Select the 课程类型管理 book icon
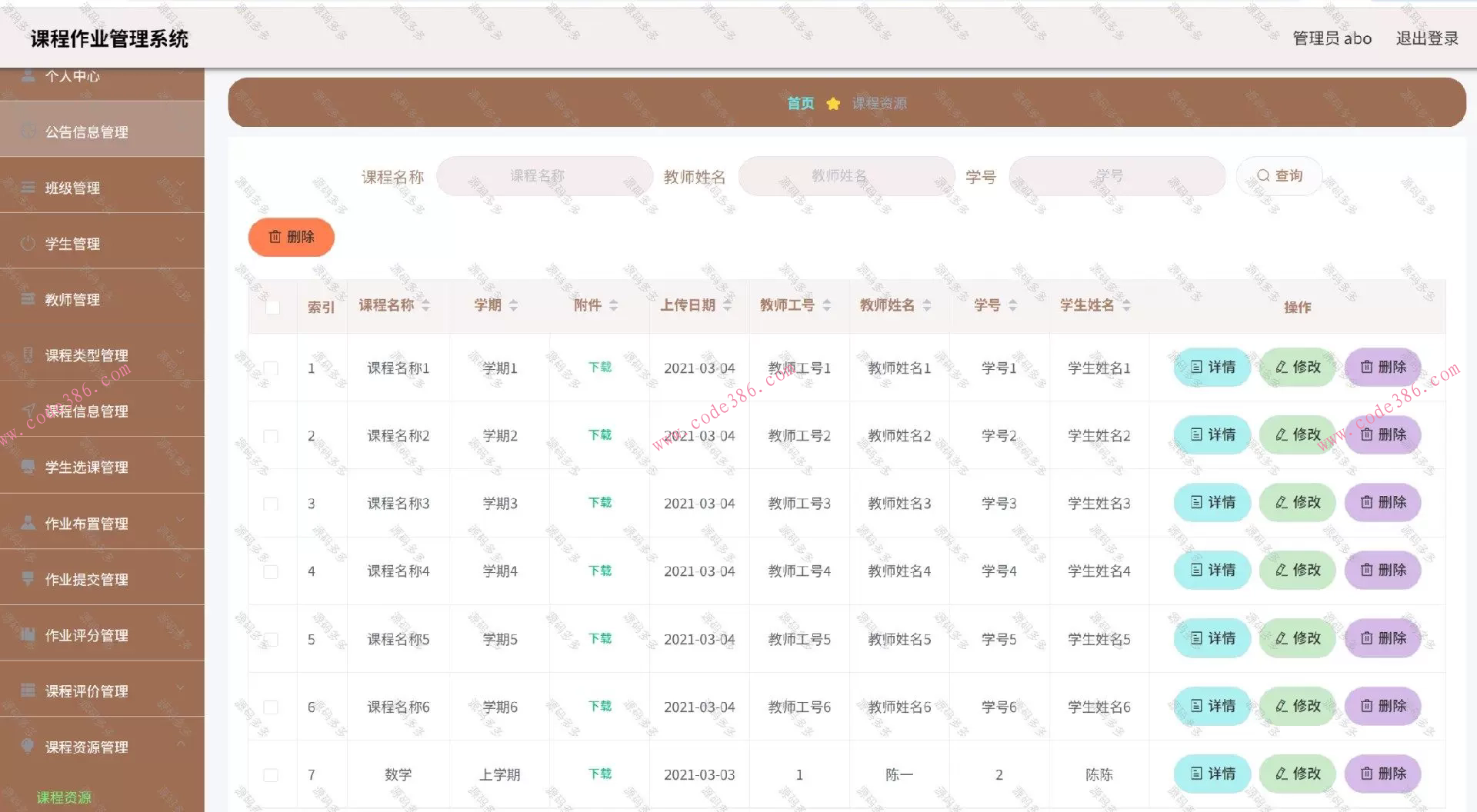1477x812 pixels. pos(28,355)
